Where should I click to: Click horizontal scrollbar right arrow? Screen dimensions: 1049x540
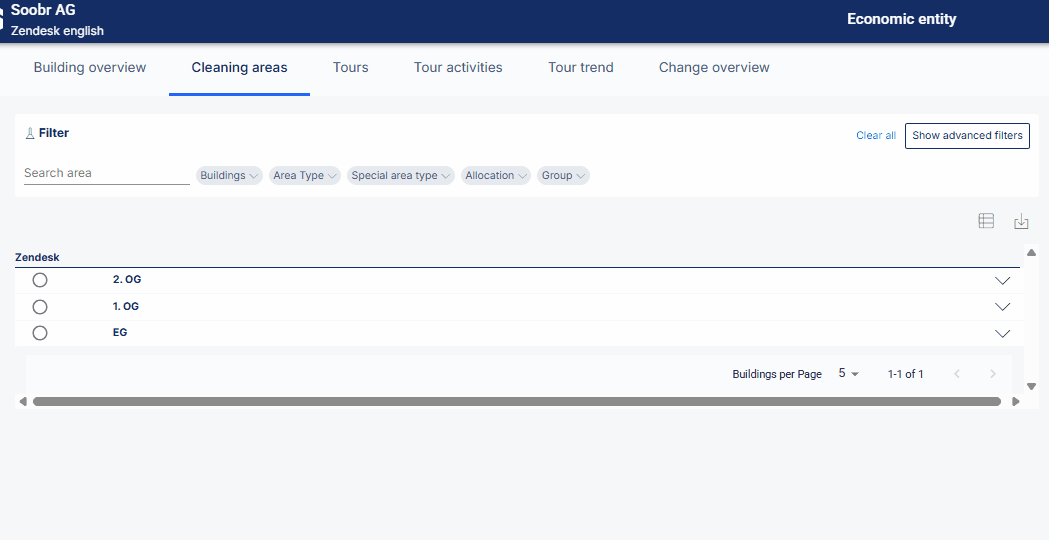(1016, 401)
